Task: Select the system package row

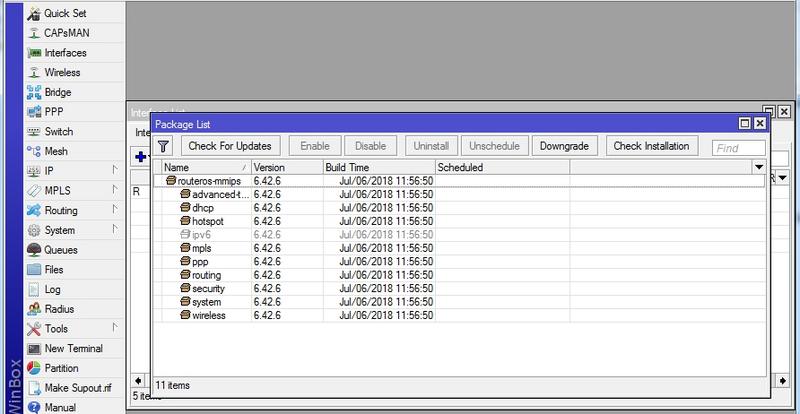Action: click(459, 302)
